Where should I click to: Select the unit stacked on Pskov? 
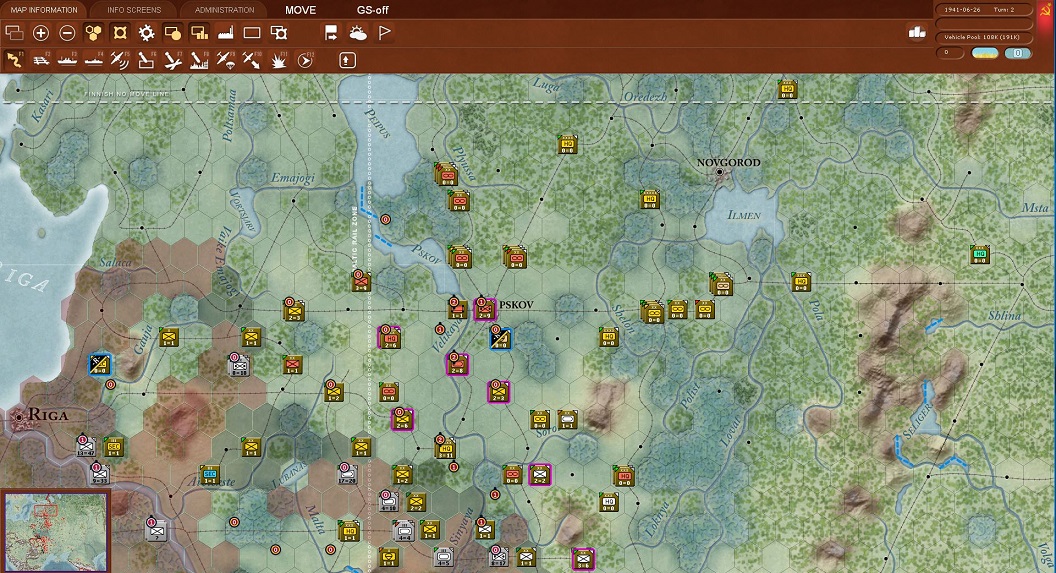pos(484,309)
